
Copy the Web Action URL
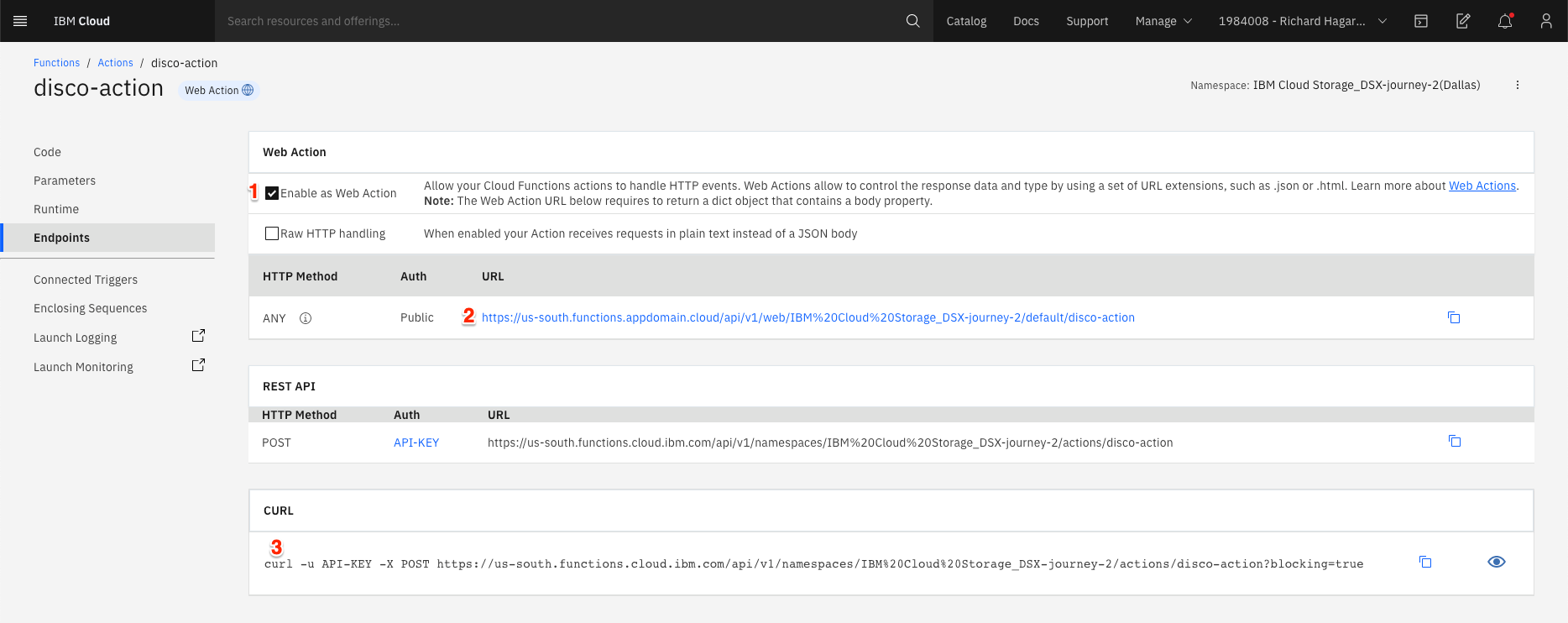point(1454,317)
